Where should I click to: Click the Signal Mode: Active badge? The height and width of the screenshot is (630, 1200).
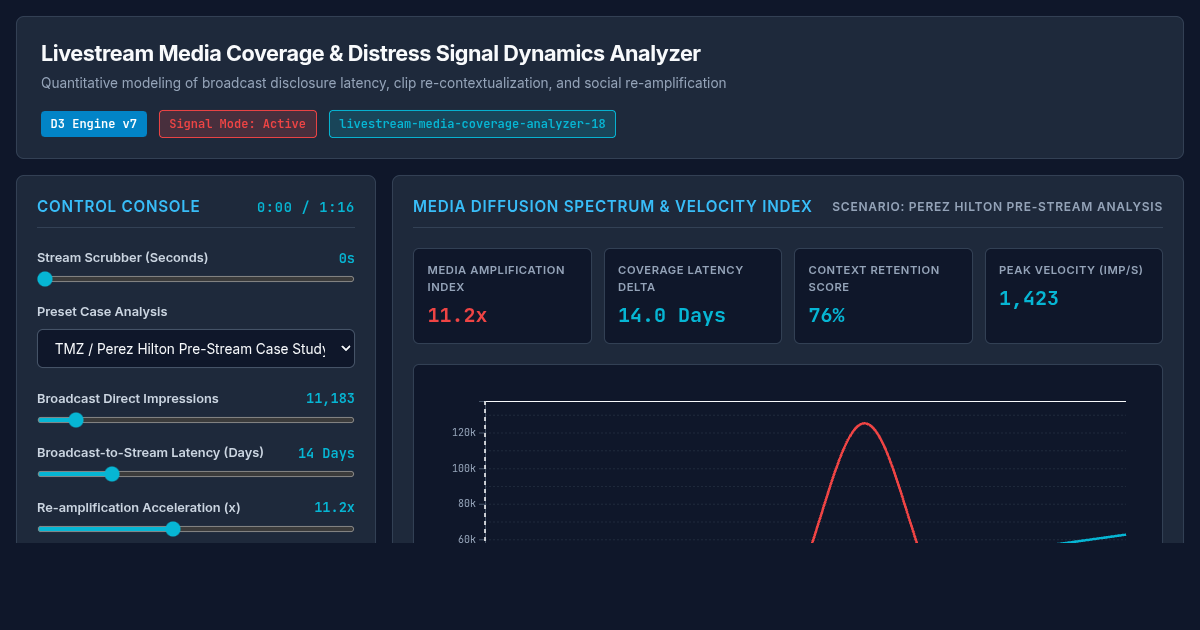coord(238,124)
